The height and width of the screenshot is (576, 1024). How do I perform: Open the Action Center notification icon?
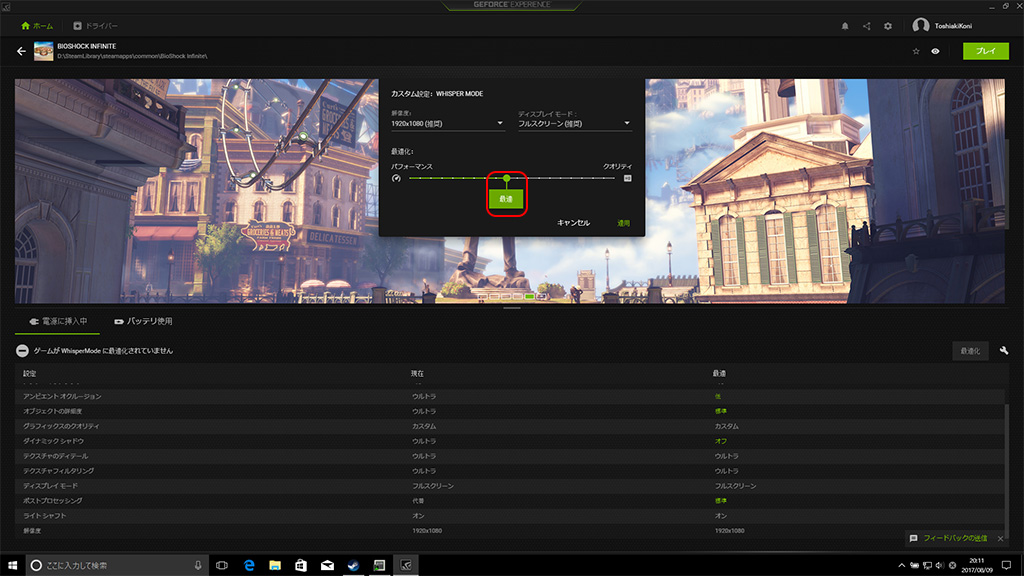point(1006,566)
